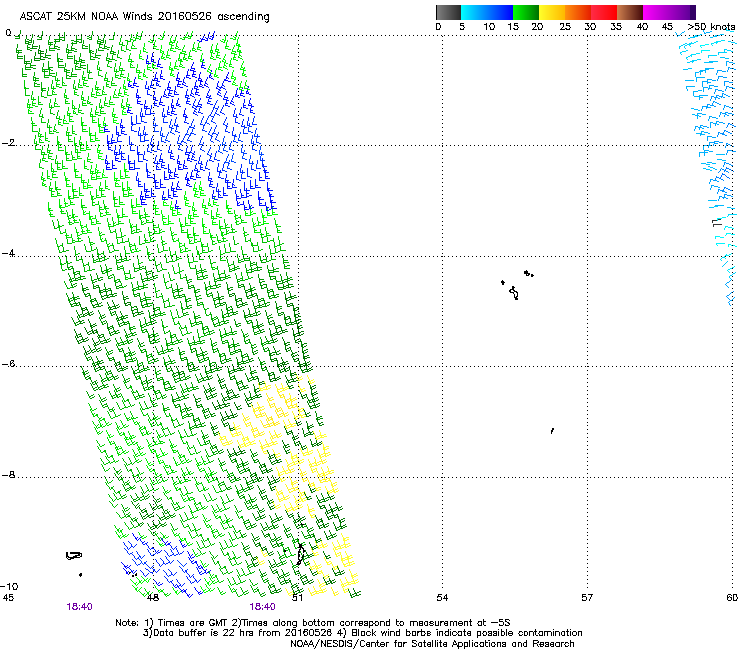Click the green 15-20 knots legend segment
Image resolution: width=740 pixels, height=650 pixels.
(x=526, y=12)
